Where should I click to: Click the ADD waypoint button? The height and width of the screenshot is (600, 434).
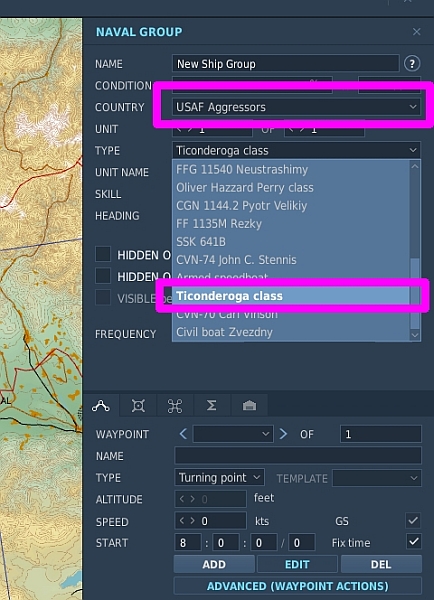coord(214,564)
